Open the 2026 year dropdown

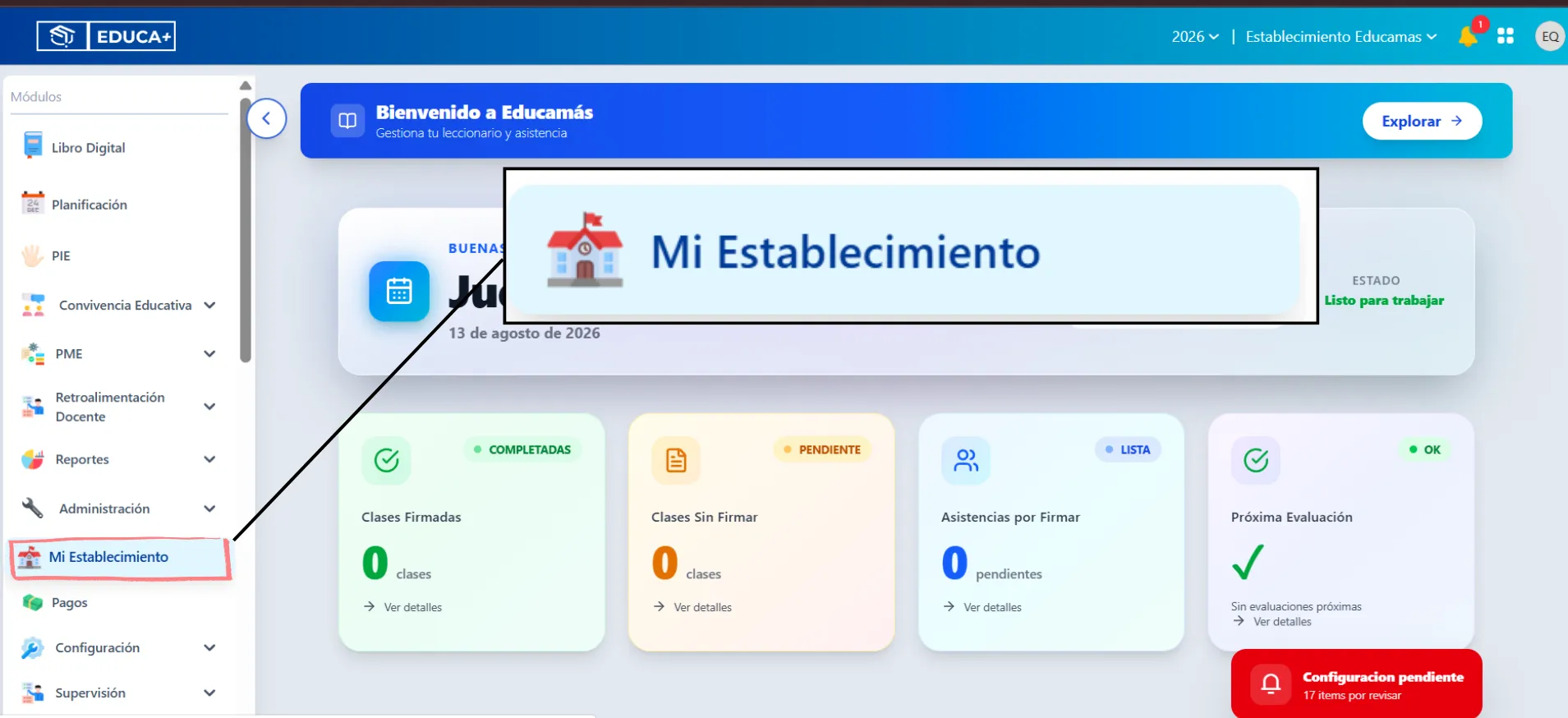click(x=1195, y=36)
